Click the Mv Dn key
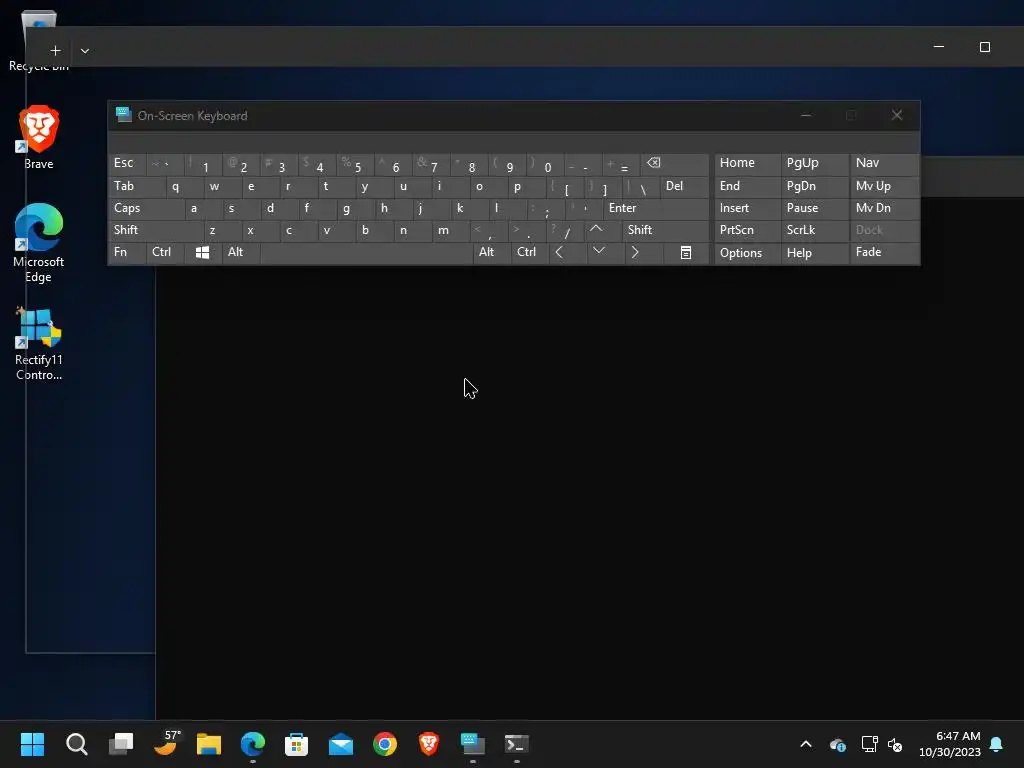The width and height of the screenshot is (1024, 768). (884, 208)
